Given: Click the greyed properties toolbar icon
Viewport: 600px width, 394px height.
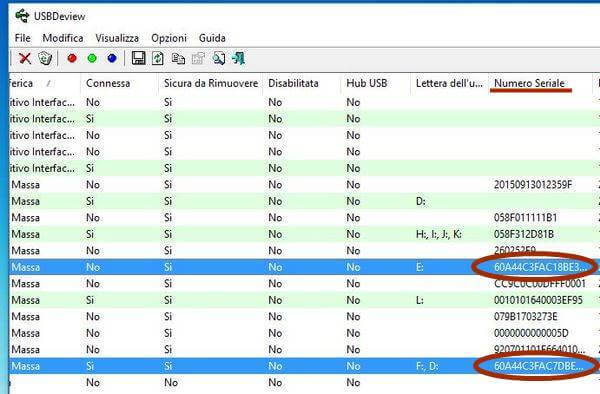Looking at the screenshot, I should click(198, 59).
